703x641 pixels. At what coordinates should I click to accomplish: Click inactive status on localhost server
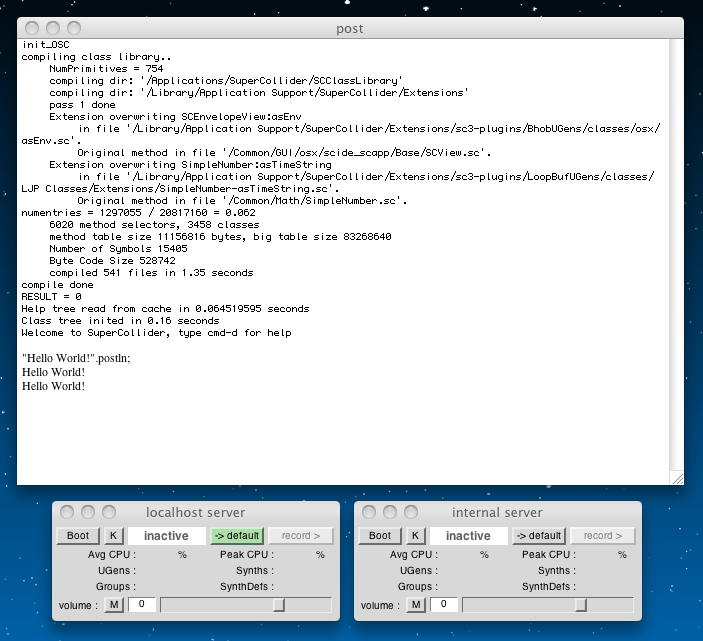[x=166, y=536]
